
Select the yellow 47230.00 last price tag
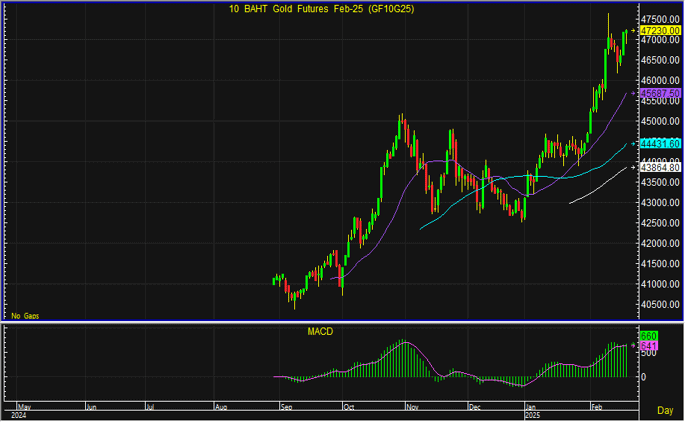click(x=661, y=31)
